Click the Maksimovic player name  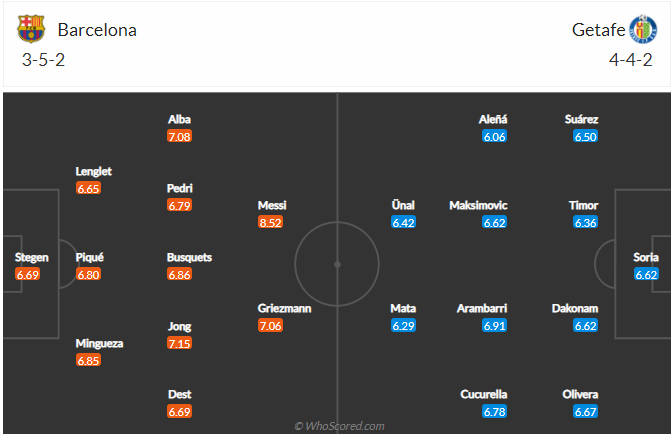coord(478,205)
